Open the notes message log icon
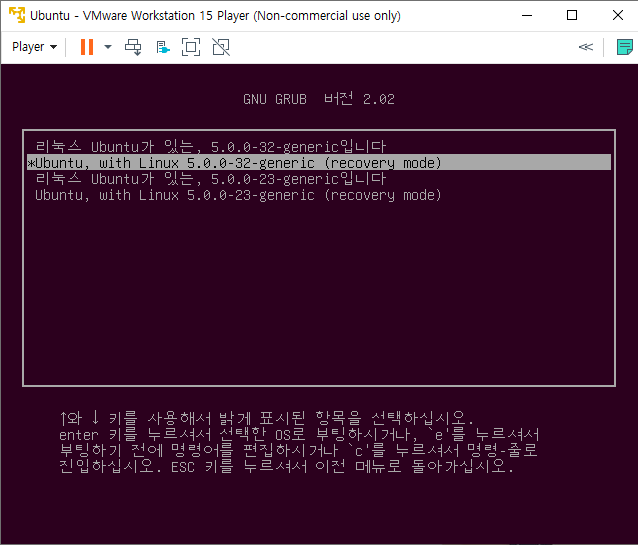Screen dimensions: 638x545 pos(624,47)
